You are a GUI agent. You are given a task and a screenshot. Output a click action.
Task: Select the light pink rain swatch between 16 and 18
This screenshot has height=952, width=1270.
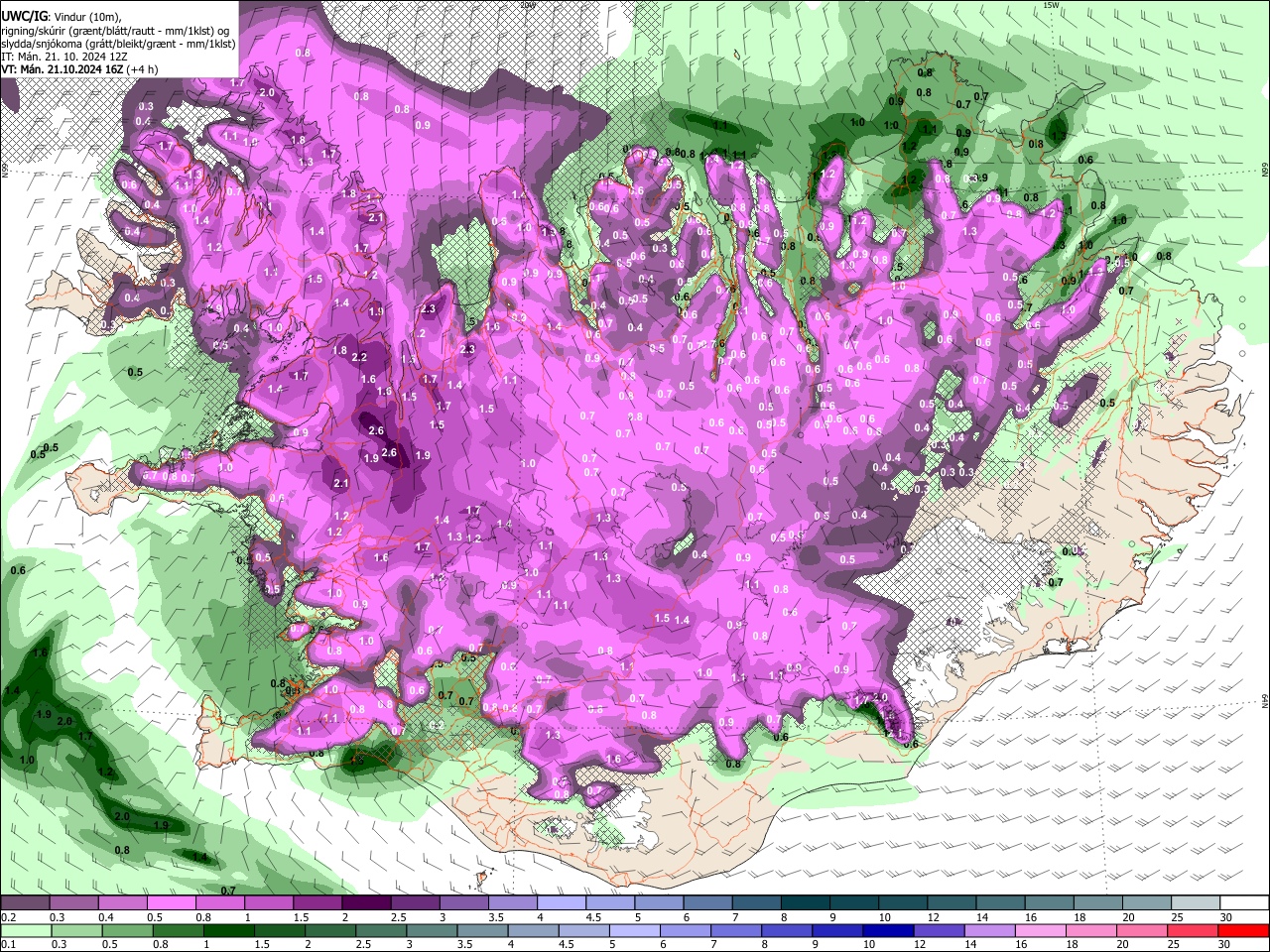pyautogui.click(x=1040, y=931)
